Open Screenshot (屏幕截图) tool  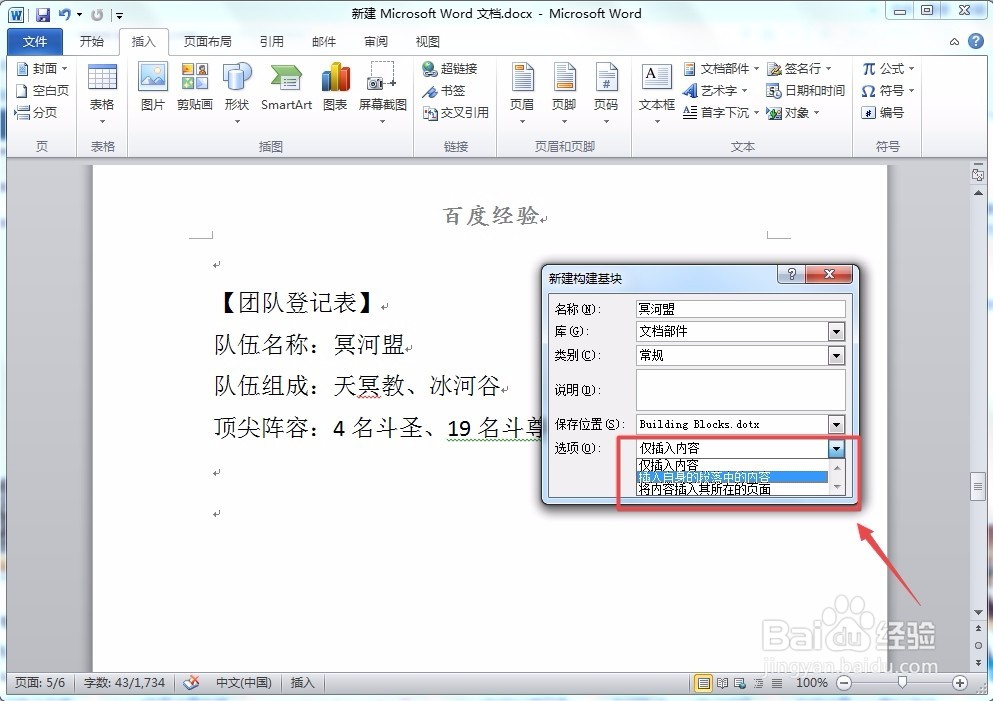pyautogui.click(x=383, y=92)
